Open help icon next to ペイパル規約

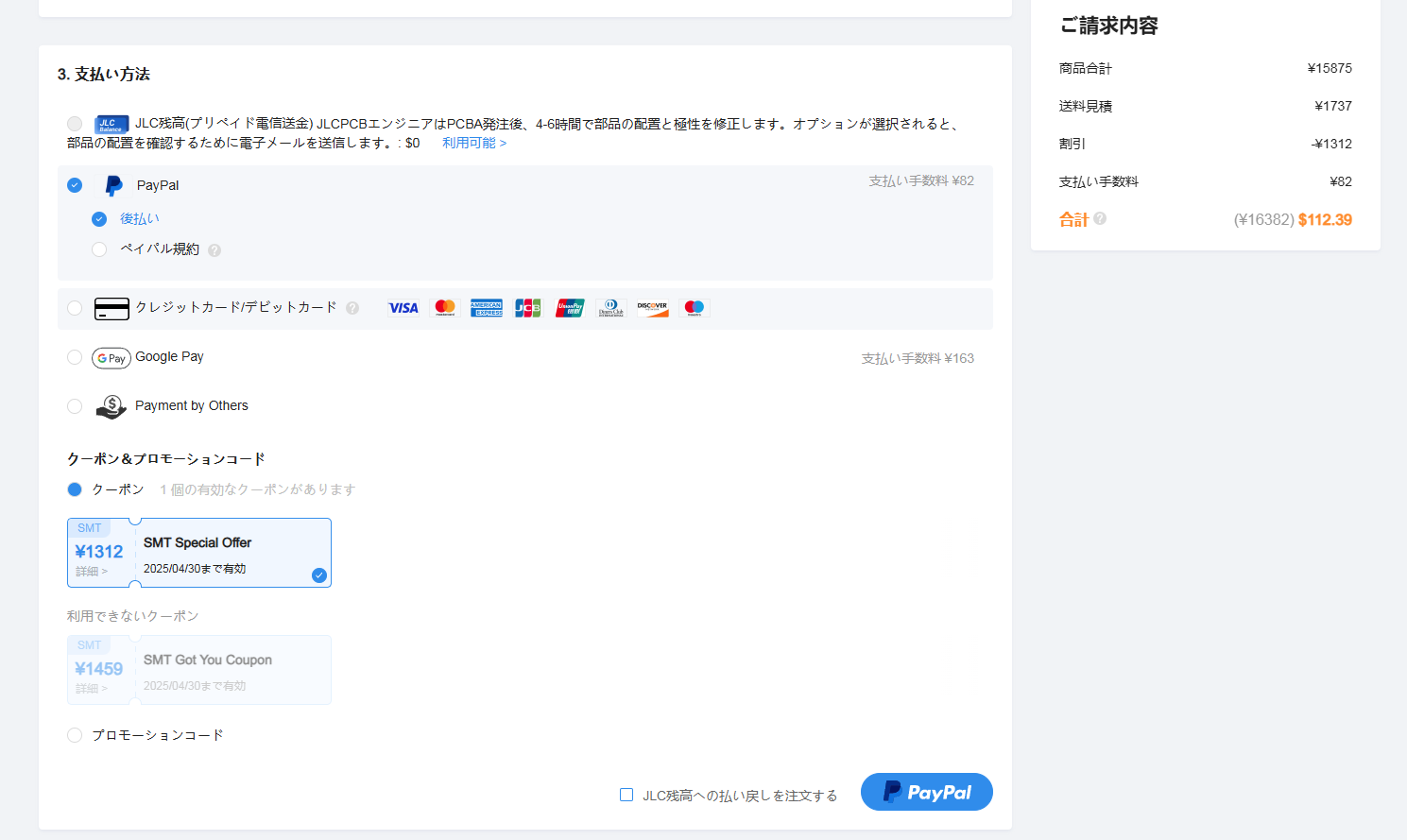pyautogui.click(x=214, y=250)
